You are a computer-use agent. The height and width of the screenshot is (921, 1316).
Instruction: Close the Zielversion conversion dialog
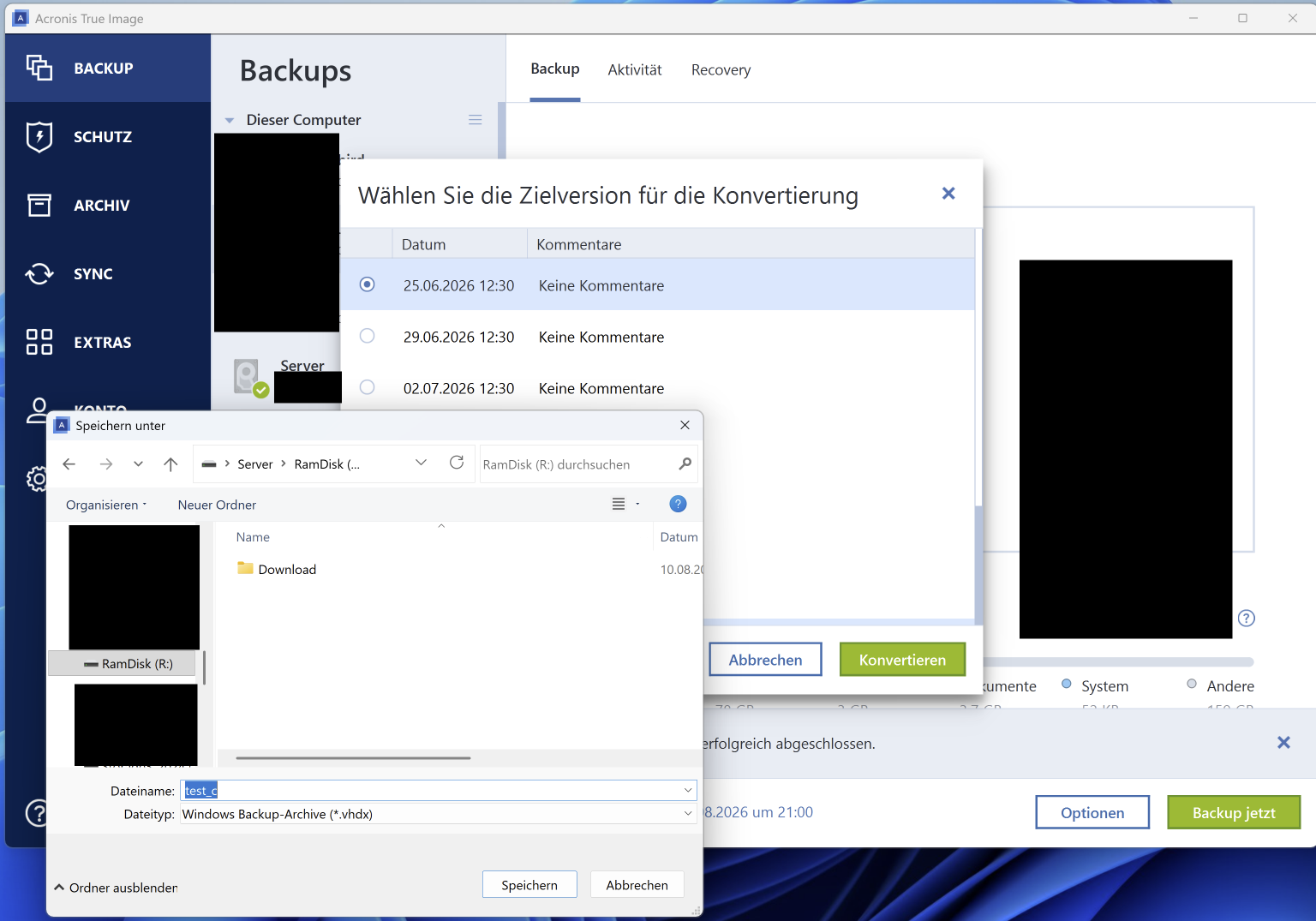coord(948,194)
